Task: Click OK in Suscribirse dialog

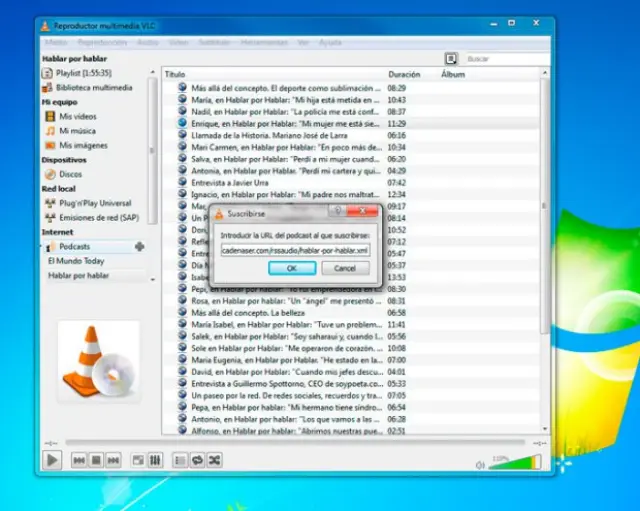Action: click(x=292, y=268)
